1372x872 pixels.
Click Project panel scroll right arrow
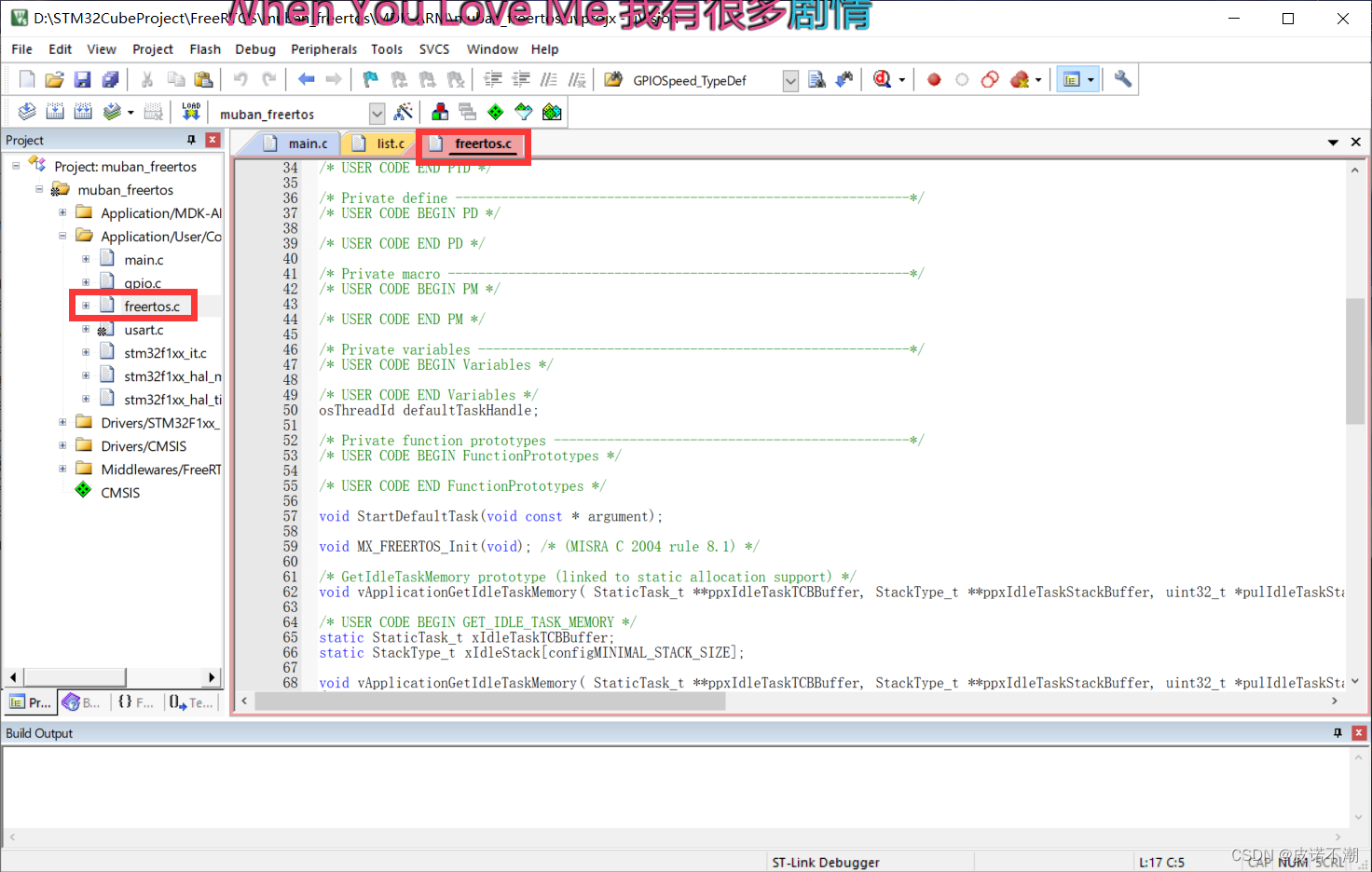click(x=213, y=677)
